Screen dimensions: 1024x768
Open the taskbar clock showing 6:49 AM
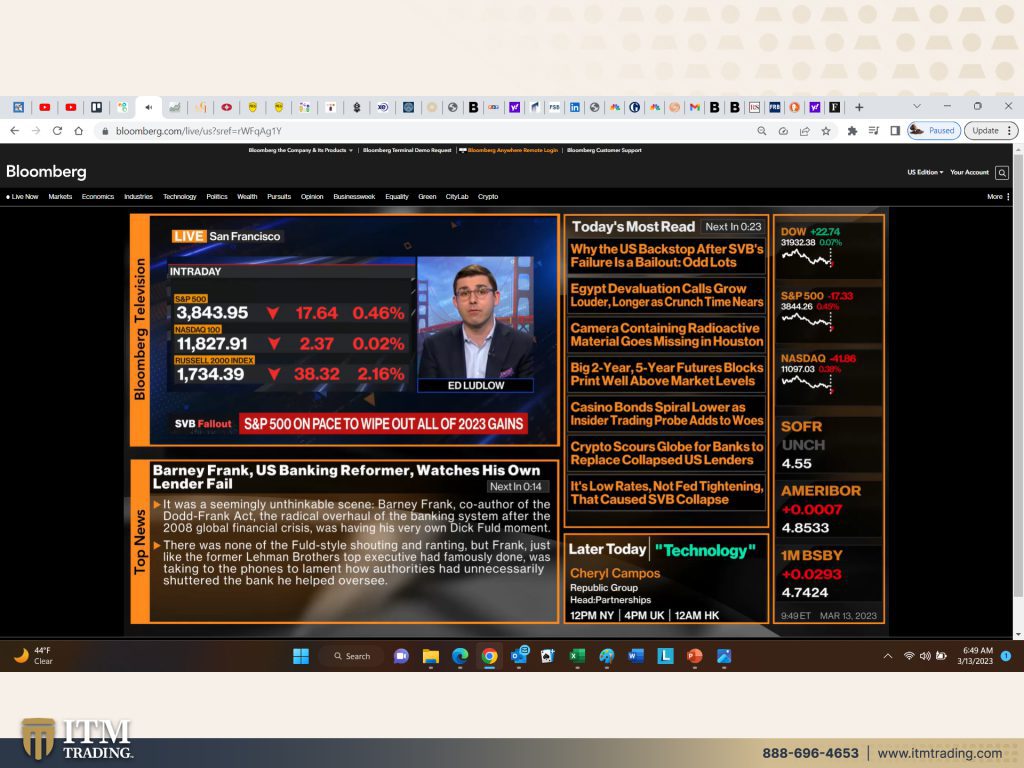tap(975, 656)
